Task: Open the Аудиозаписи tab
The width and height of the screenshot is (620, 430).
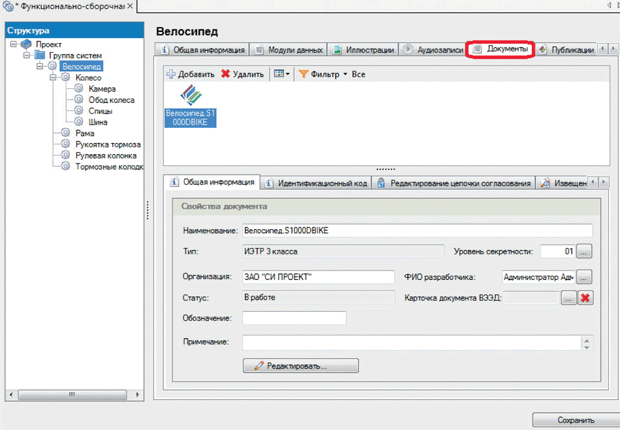Action: coord(433,50)
